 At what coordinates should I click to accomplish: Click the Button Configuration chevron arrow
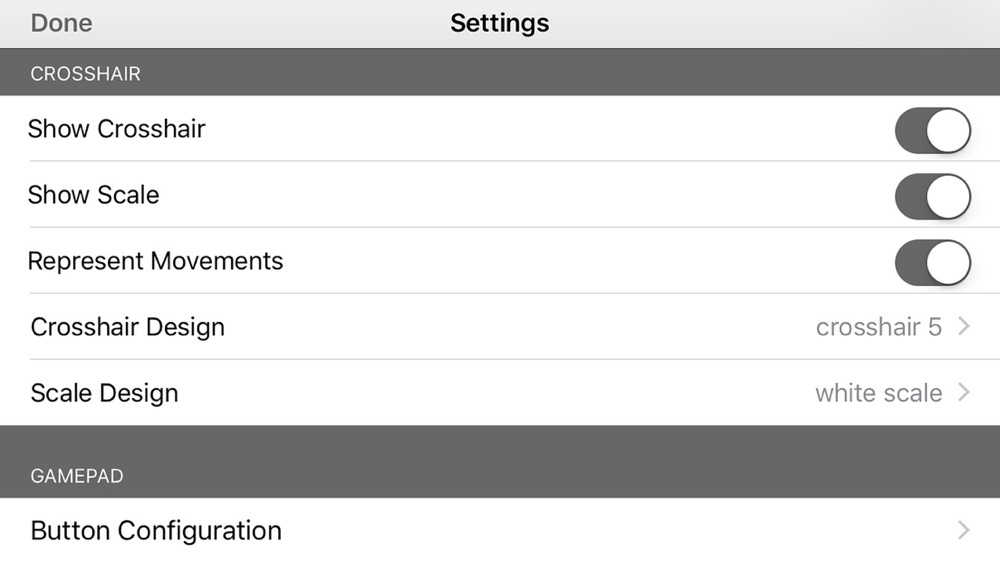click(x=964, y=530)
